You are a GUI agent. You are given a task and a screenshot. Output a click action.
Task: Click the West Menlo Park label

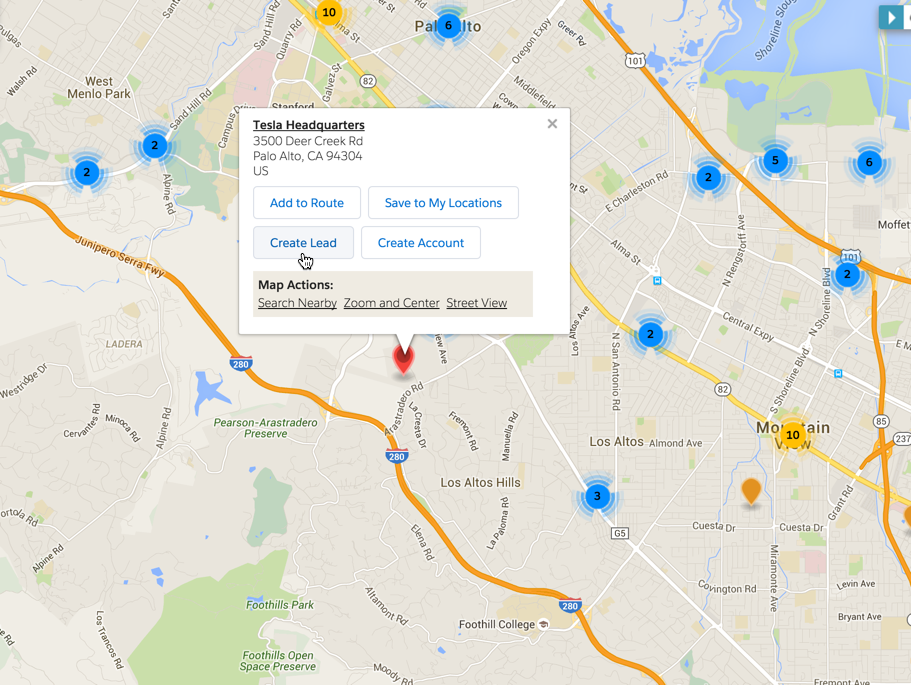[x=99, y=88]
